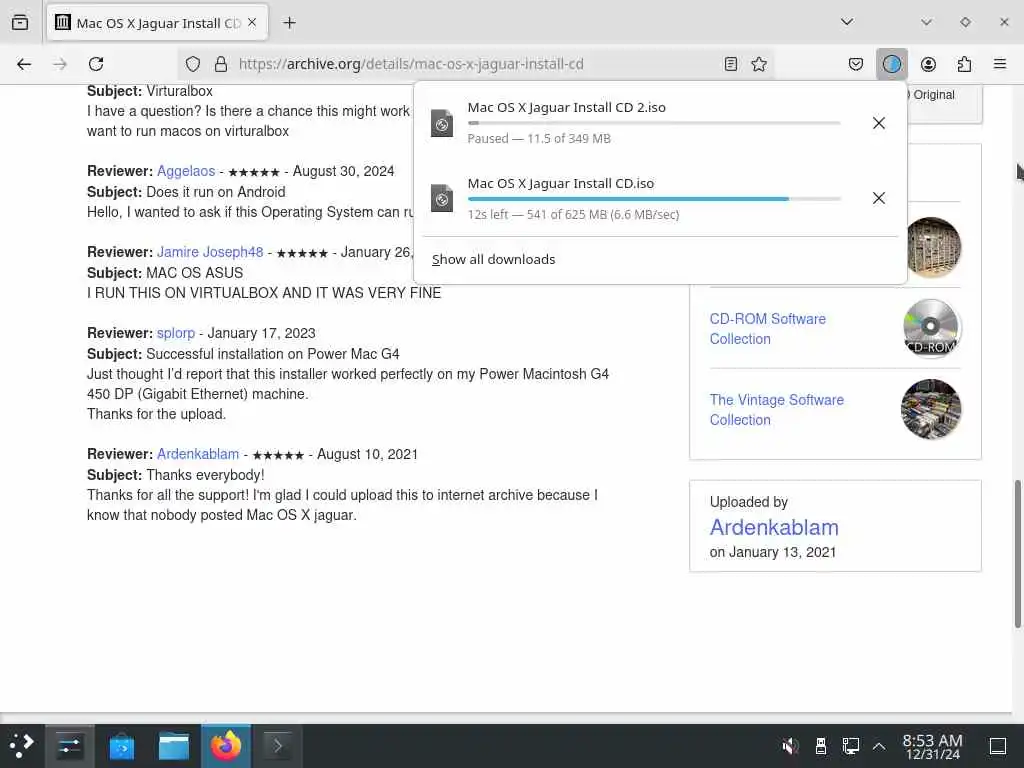Toggle the downloads panel button
Screen dimensions: 1024x768
[x=891, y=64]
